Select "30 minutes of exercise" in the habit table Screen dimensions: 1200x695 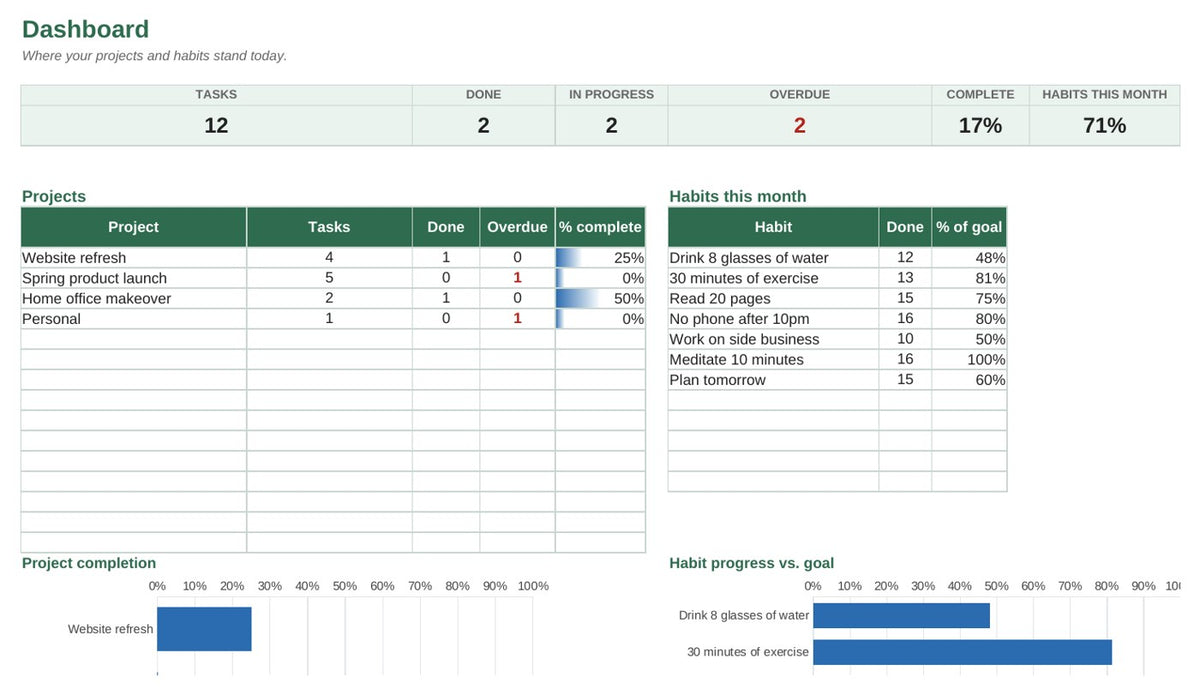[x=773, y=278]
